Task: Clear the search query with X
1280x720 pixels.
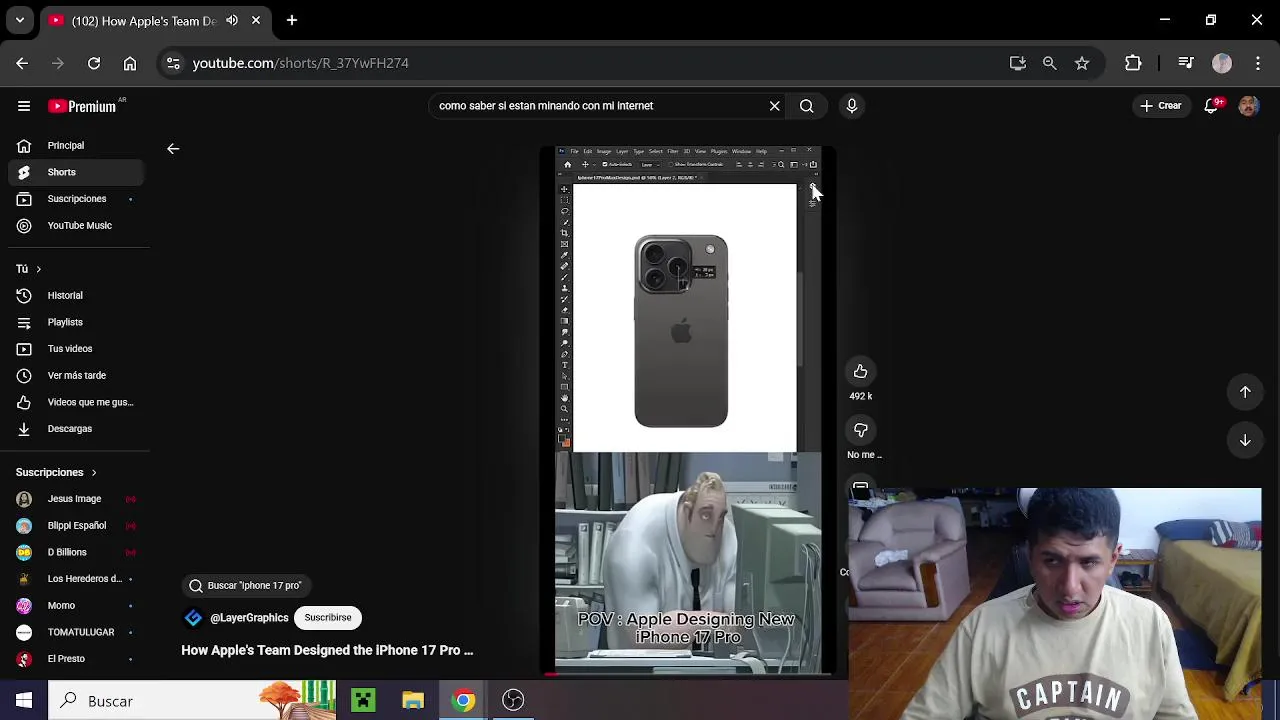Action: click(x=774, y=106)
